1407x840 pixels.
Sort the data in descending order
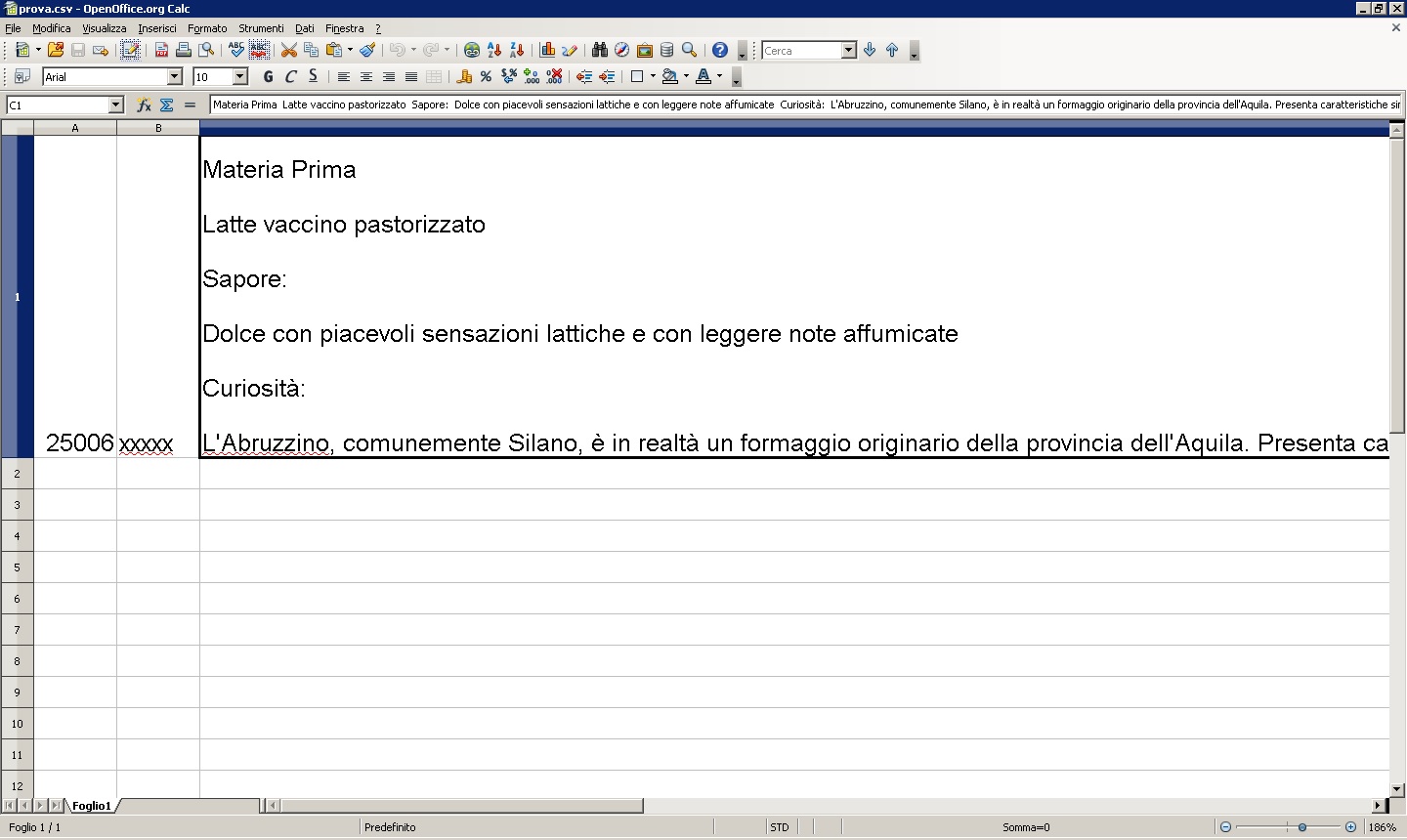(x=517, y=50)
